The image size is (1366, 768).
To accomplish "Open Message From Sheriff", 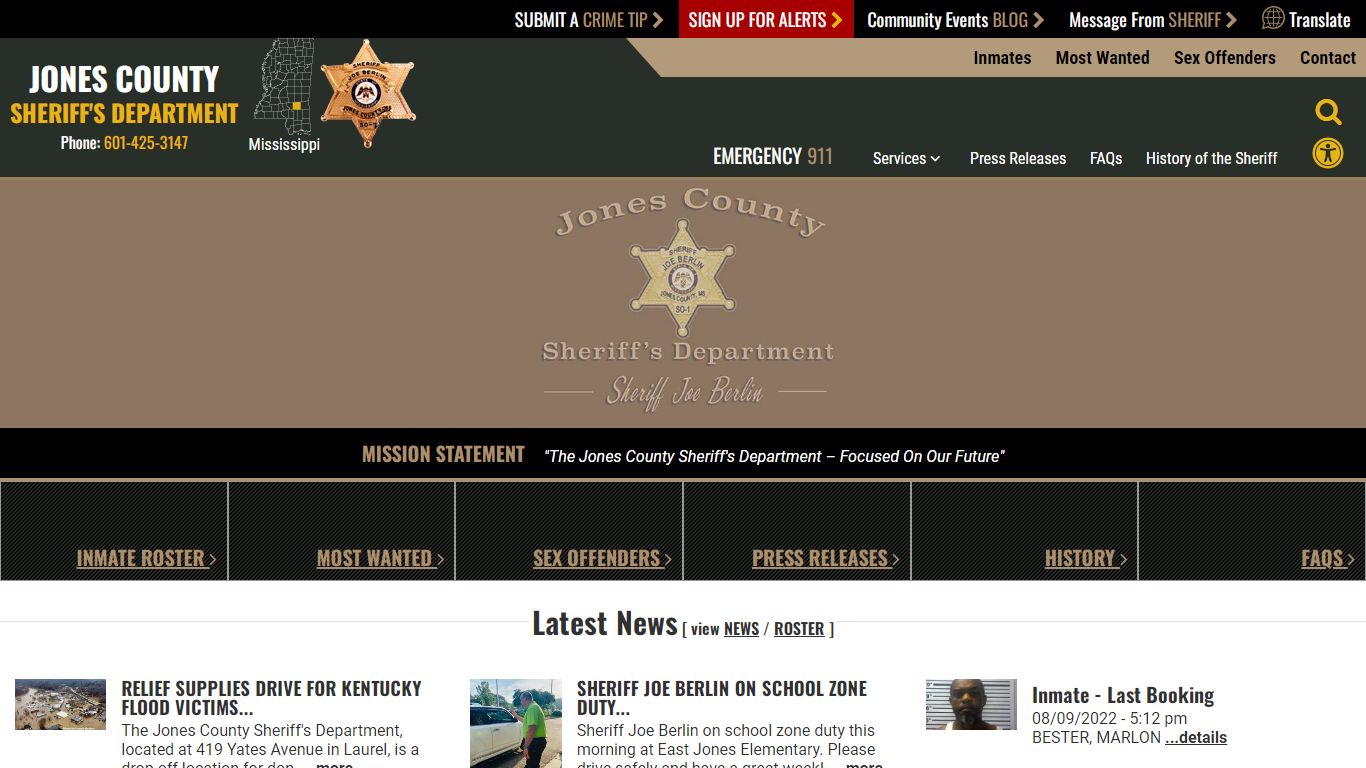I will pos(1153,19).
